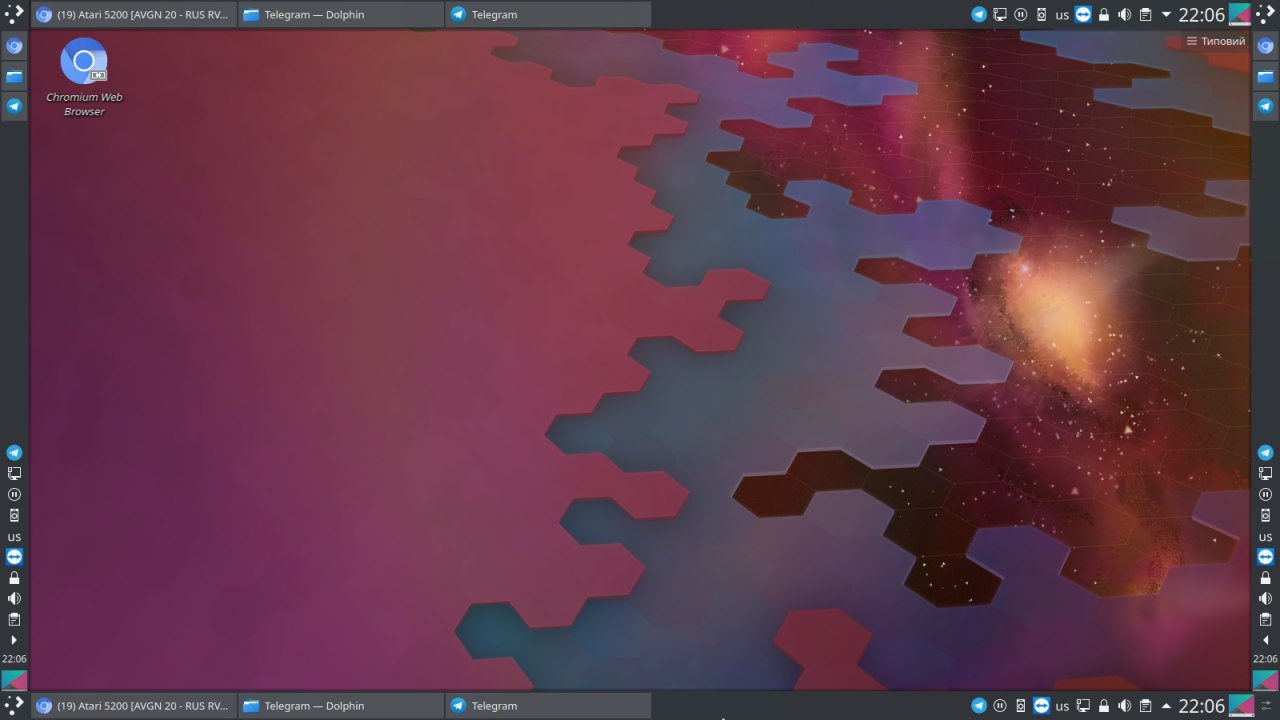Open application launcher in the top-left corner
The image size is (1280, 720).
[14, 14]
